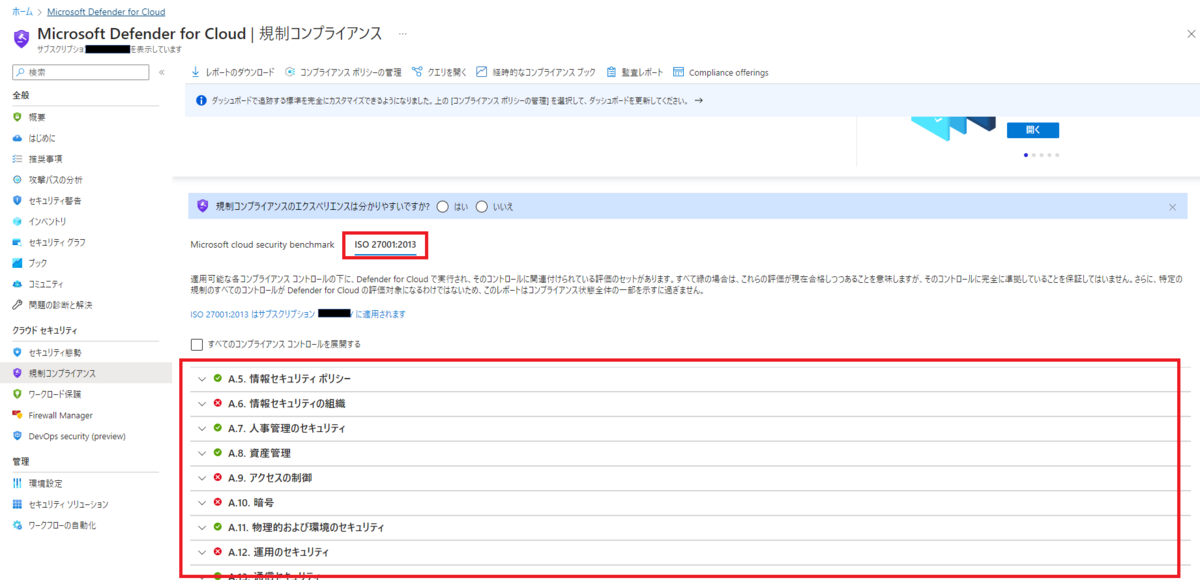Select the いいえ radio button
The image size is (1200, 580).
point(482,206)
